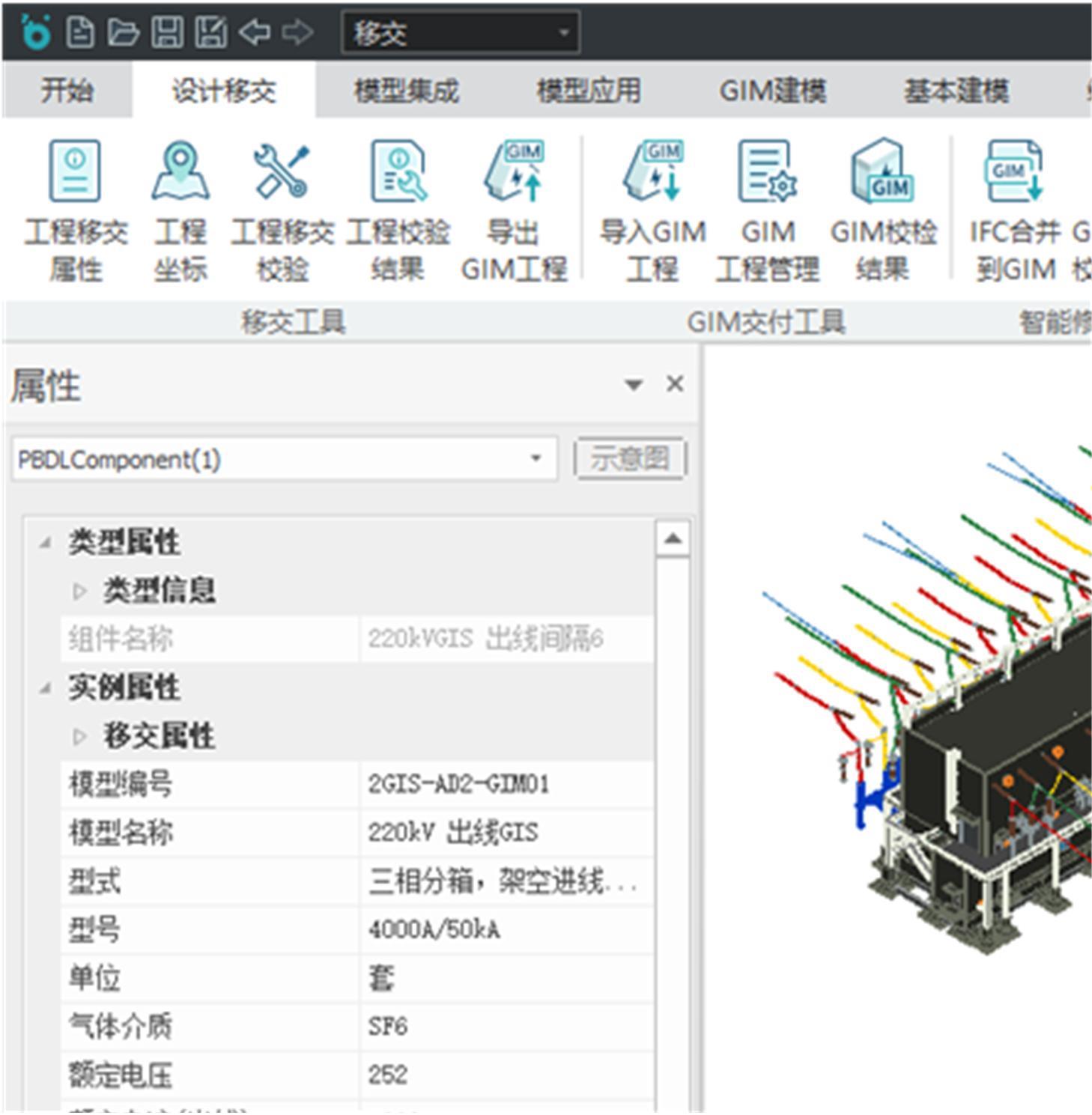Open the 工程移交属性 tool
This screenshot has height=1115, width=1092.
point(75,172)
